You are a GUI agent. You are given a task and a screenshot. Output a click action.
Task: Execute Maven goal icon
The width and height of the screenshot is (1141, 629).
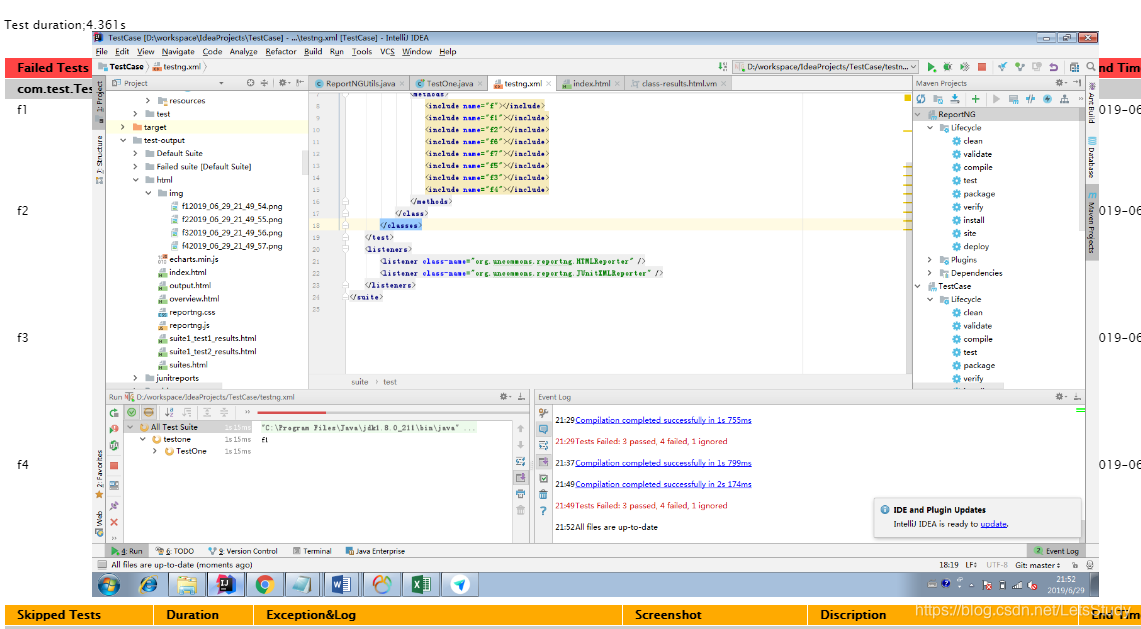tap(1013, 99)
